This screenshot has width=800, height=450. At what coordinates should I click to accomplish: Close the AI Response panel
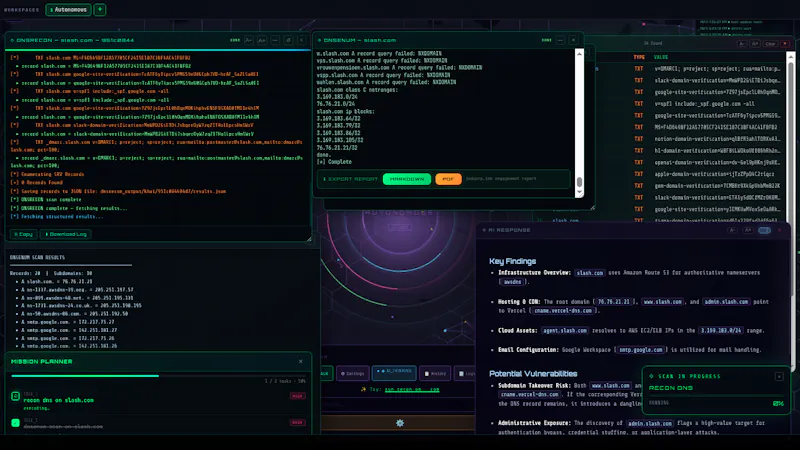point(780,230)
